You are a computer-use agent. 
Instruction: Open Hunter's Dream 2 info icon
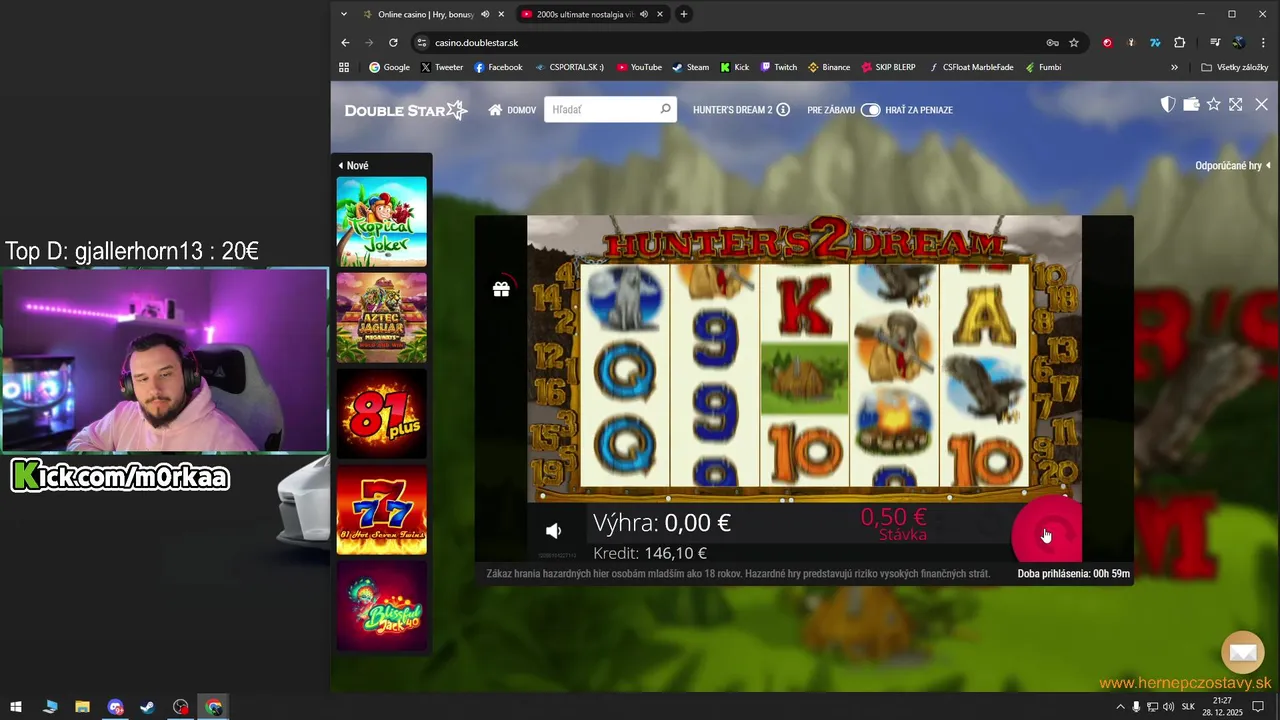[783, 110]
